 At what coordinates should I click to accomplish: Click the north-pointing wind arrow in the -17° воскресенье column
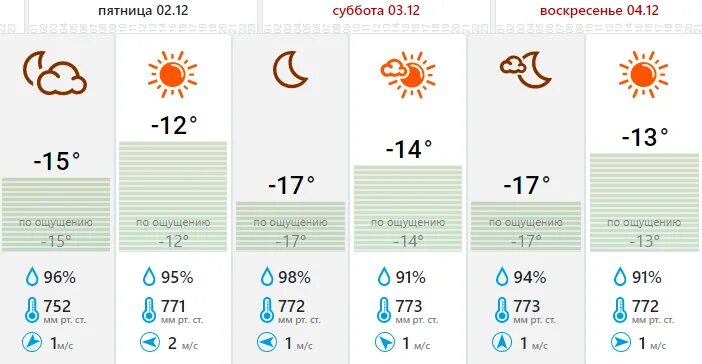click(x=502, y=343)
